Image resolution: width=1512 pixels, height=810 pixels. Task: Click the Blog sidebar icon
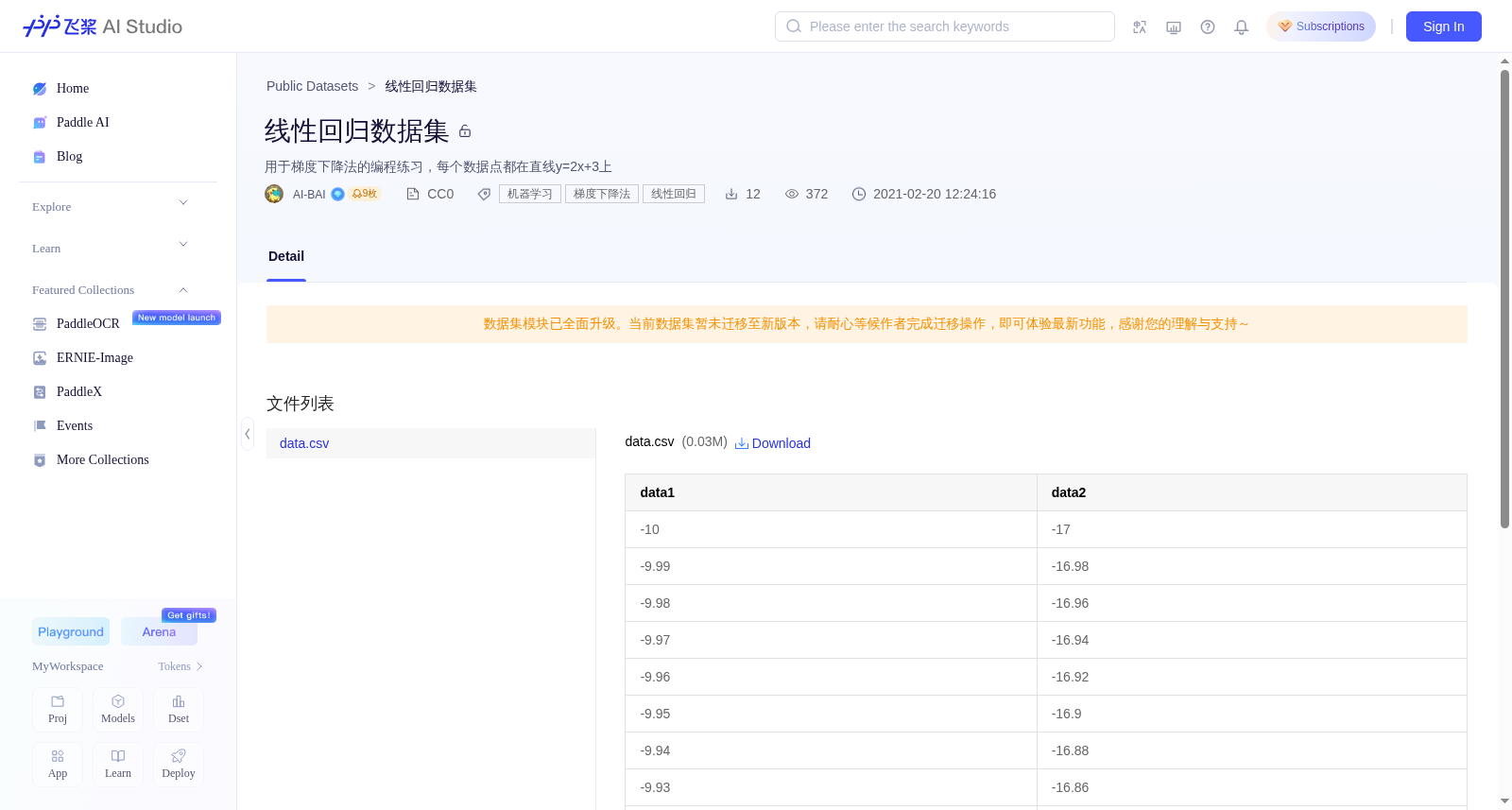pos(40,157)
